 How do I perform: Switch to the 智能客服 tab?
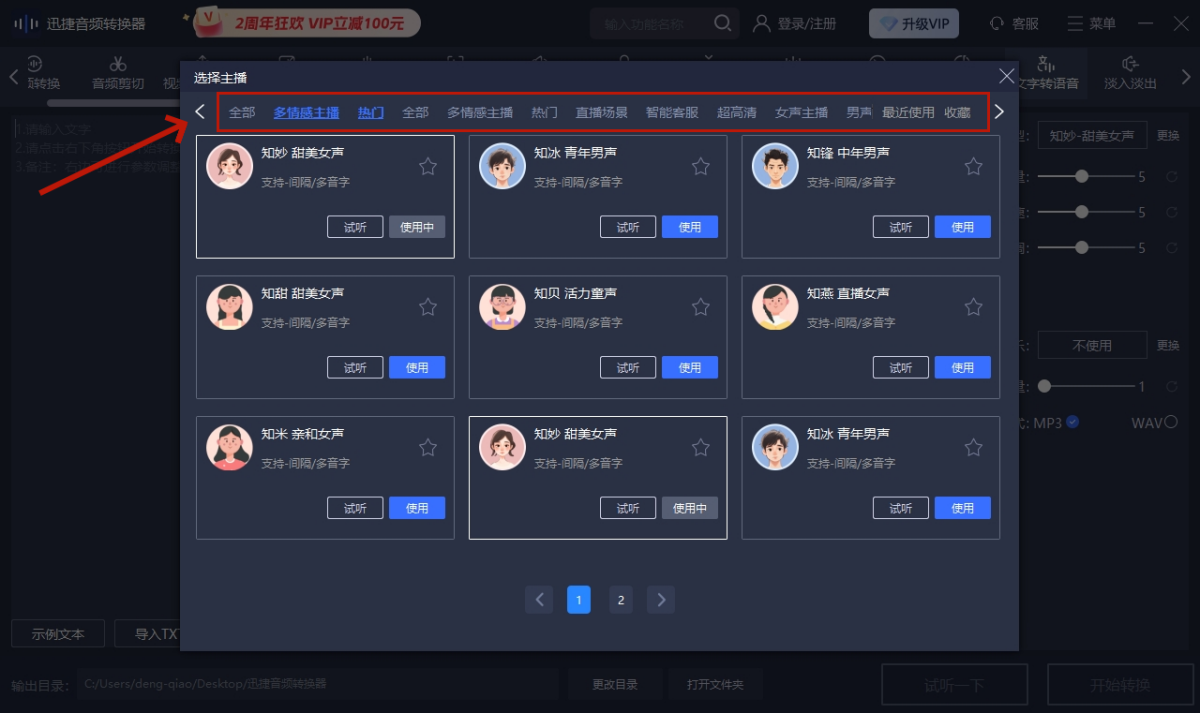click(672, 113)
